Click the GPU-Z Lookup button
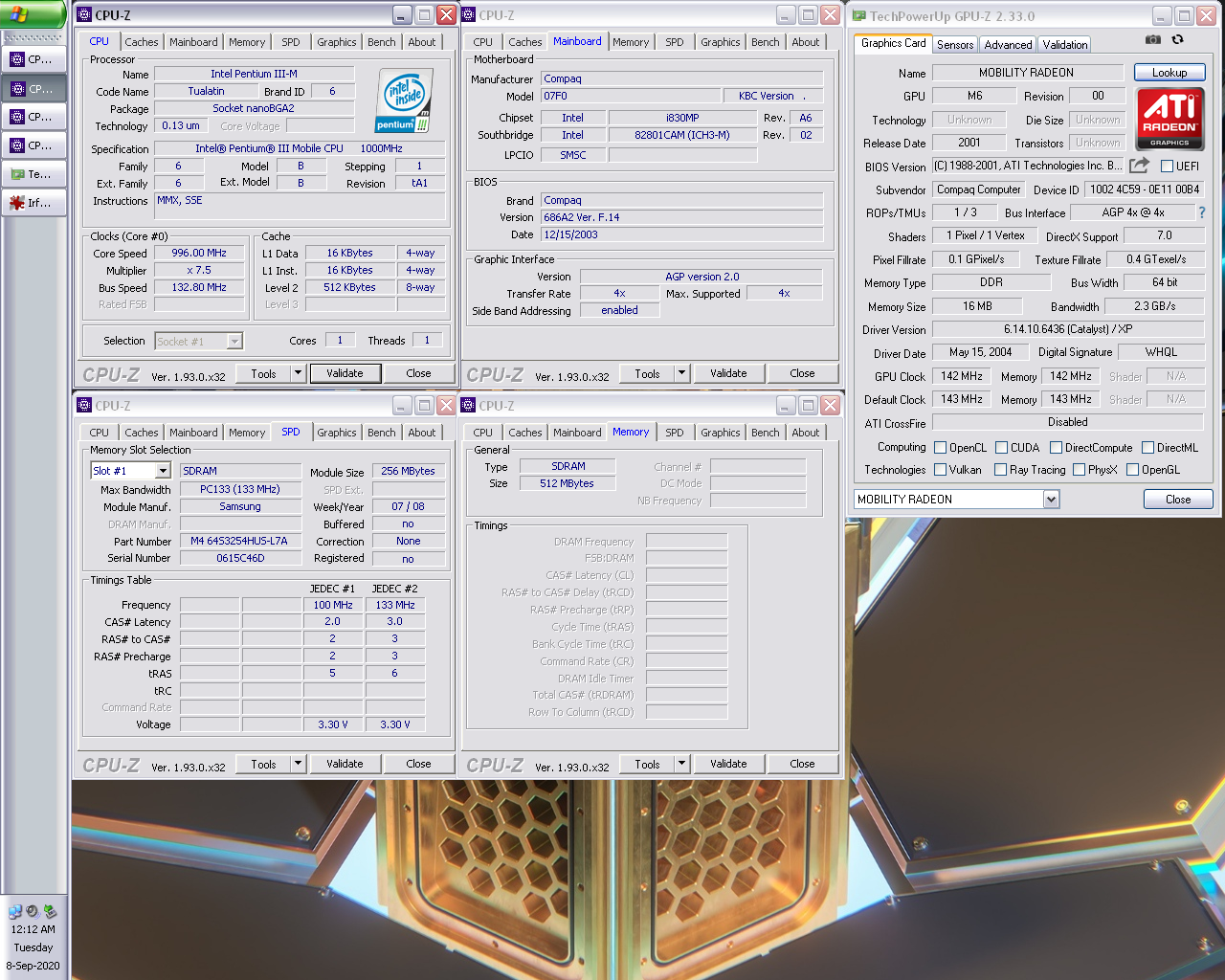 click(1169, 73)
